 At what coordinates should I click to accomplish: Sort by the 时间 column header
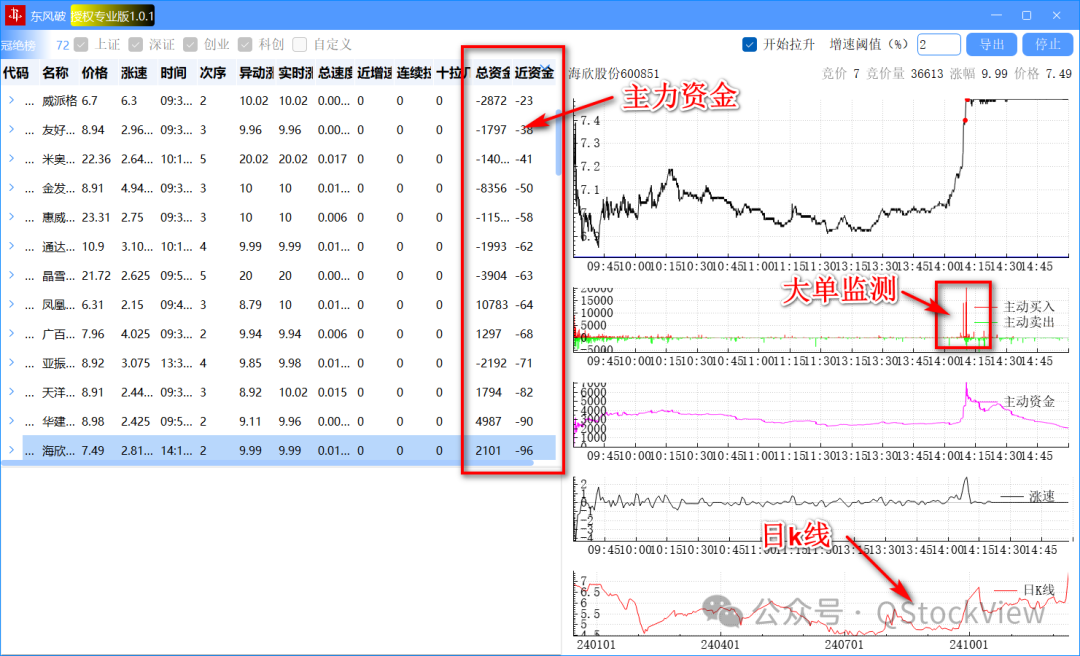176,73
